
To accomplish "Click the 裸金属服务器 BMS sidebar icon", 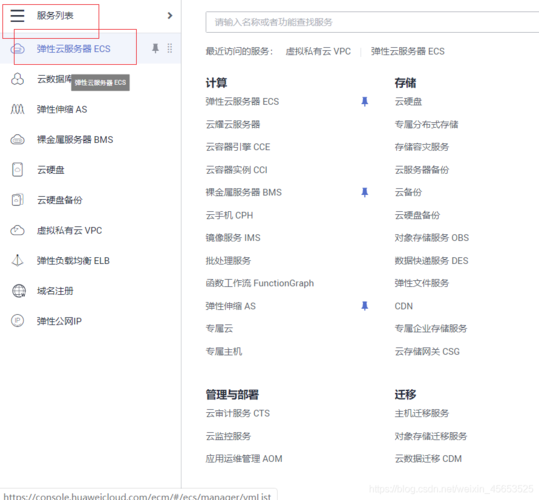I will coord(18,140).
